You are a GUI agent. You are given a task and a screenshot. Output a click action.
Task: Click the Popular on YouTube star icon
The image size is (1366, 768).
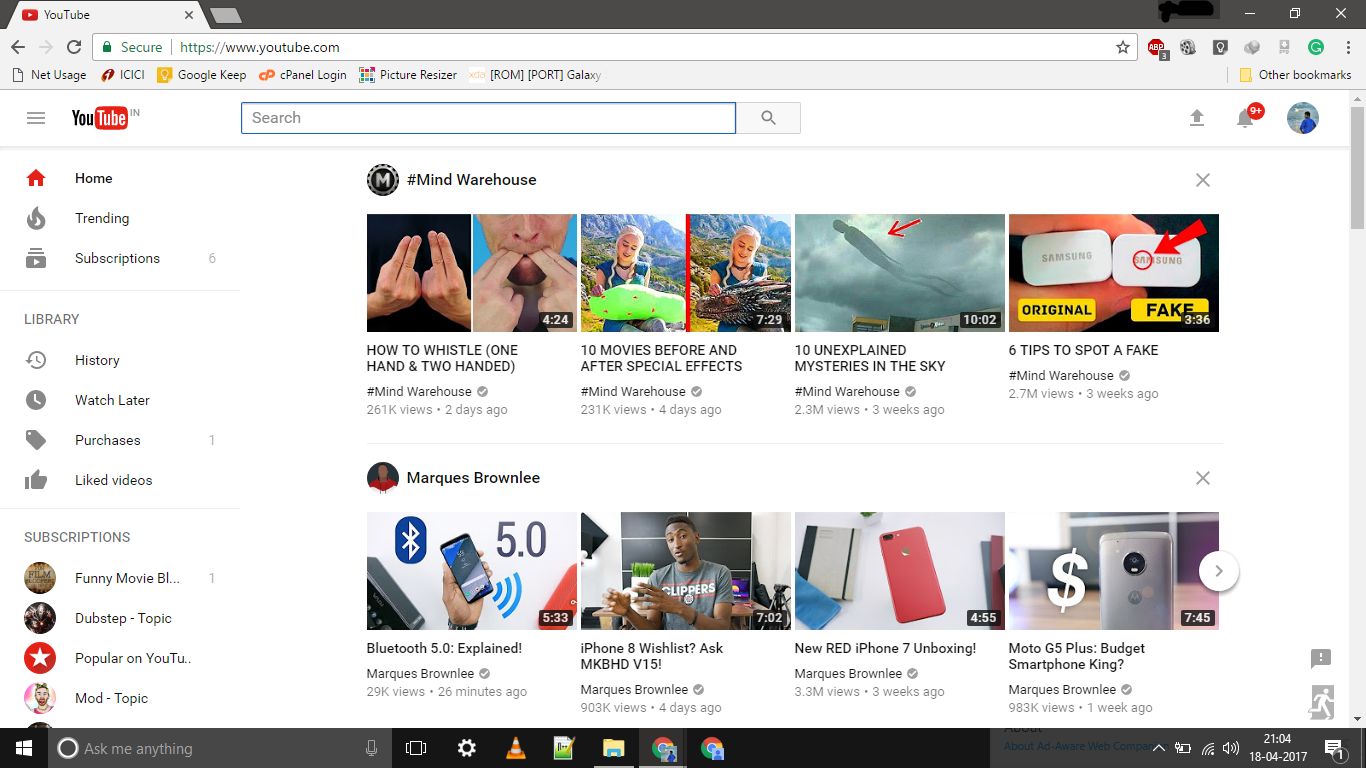[x=40, y=658]
